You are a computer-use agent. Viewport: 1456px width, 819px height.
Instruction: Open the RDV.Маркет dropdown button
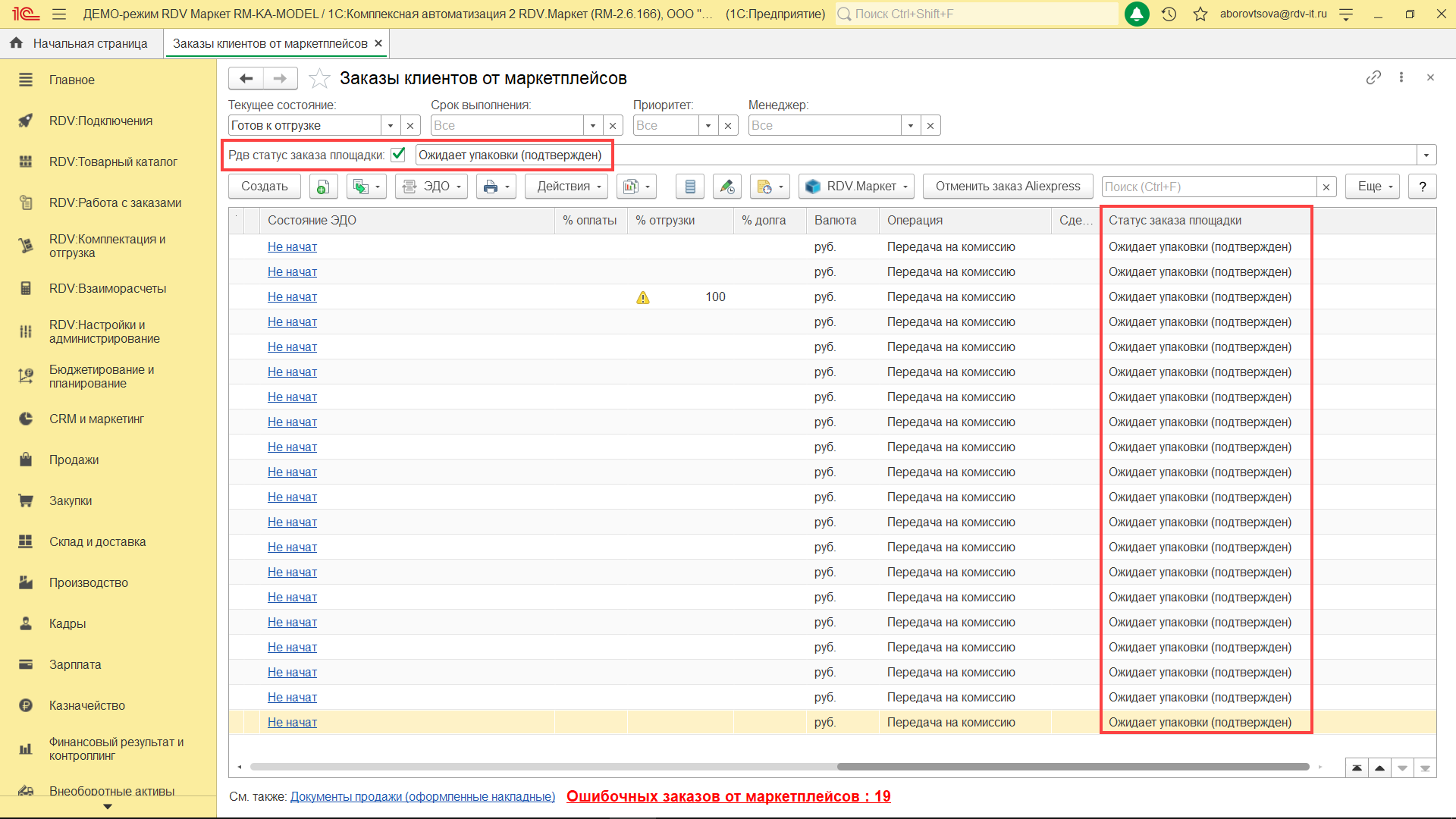855,187
